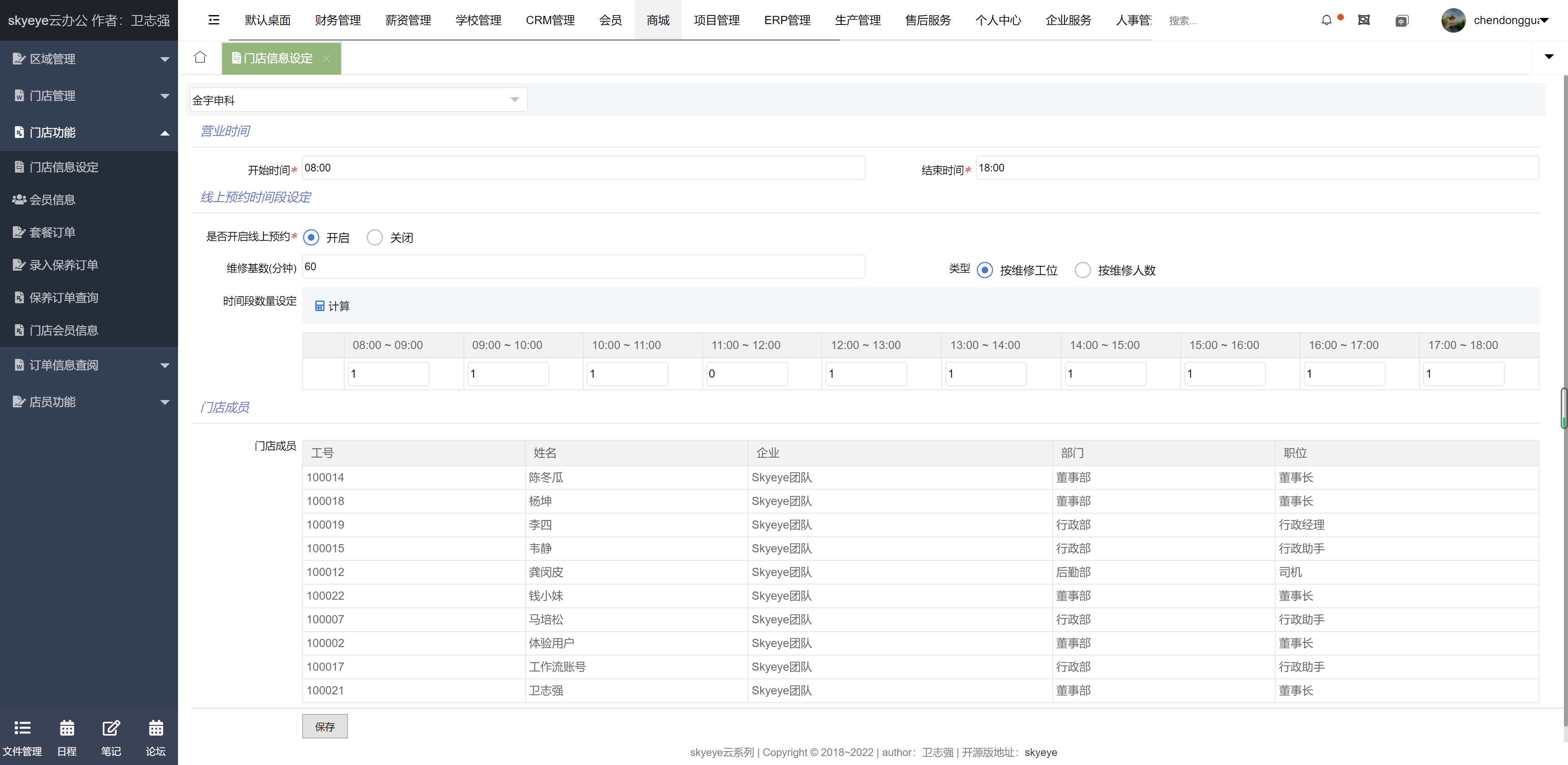Toggle the sidebar collapse icon
Screen dimensions: 1568x765
(214, 20)
